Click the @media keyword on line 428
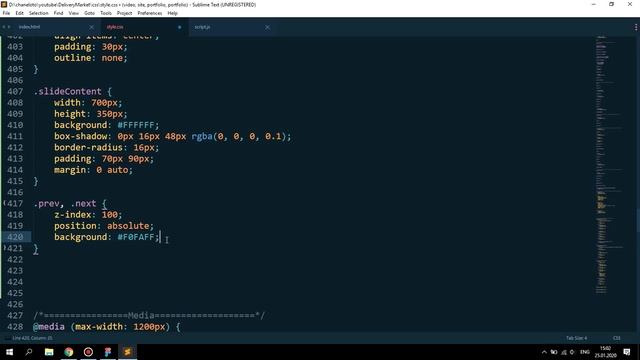Viewport: 640px width, 360px height. point(49,327)
